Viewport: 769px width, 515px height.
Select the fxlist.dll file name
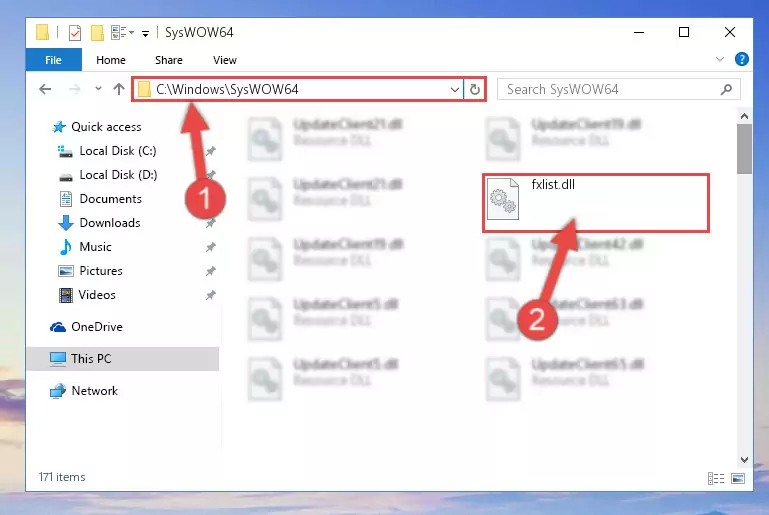point(553,185)
